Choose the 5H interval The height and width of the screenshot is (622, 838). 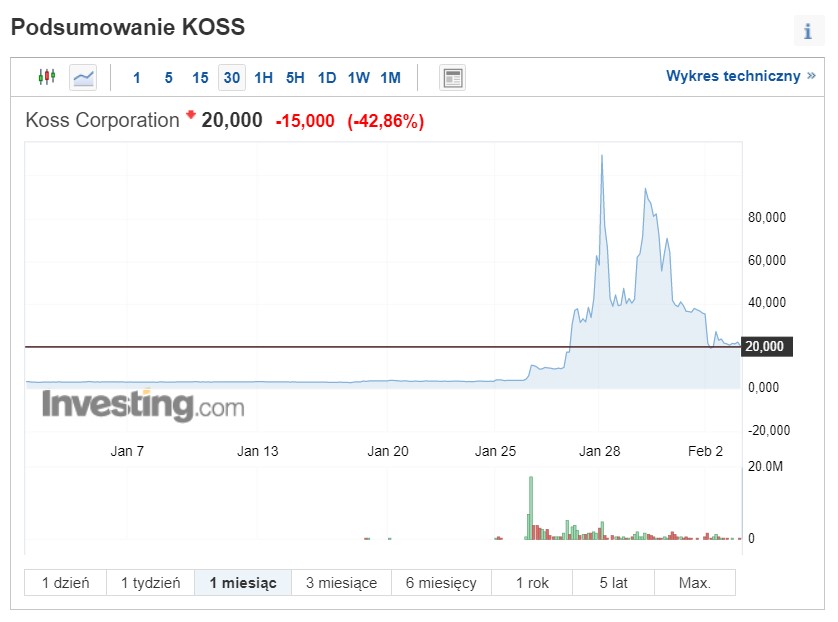tap(295, 78)
